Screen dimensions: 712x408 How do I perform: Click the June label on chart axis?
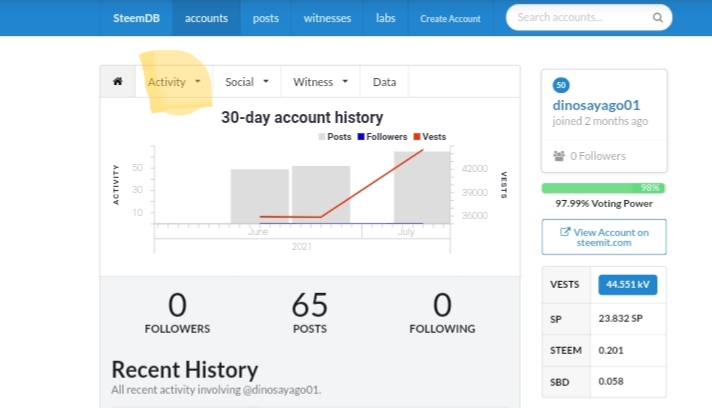click(258, 232)
